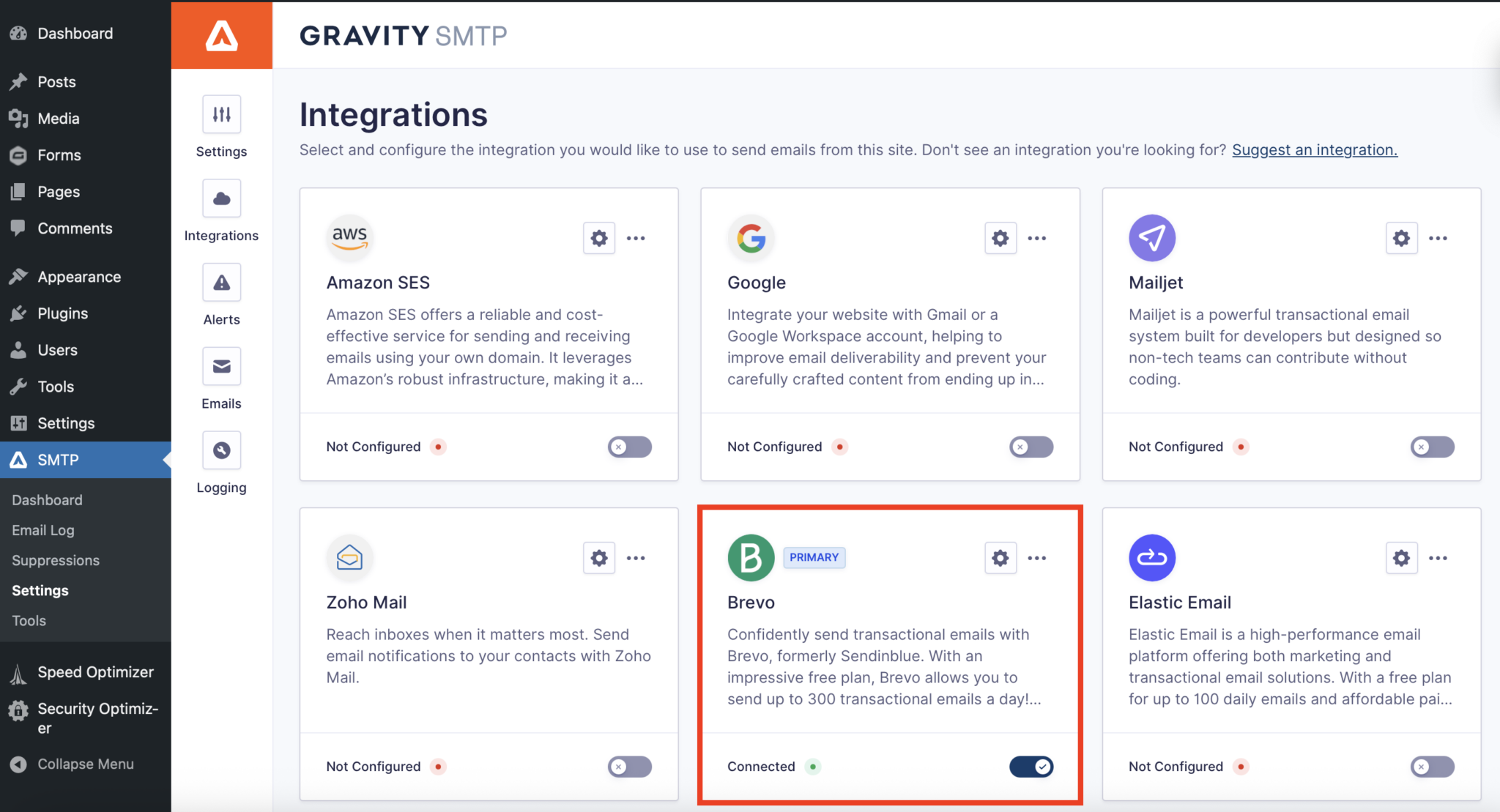Screen dimensions: 1500x812
Task: Click Suggest an integration link
Action: (x=1314, y=149)
